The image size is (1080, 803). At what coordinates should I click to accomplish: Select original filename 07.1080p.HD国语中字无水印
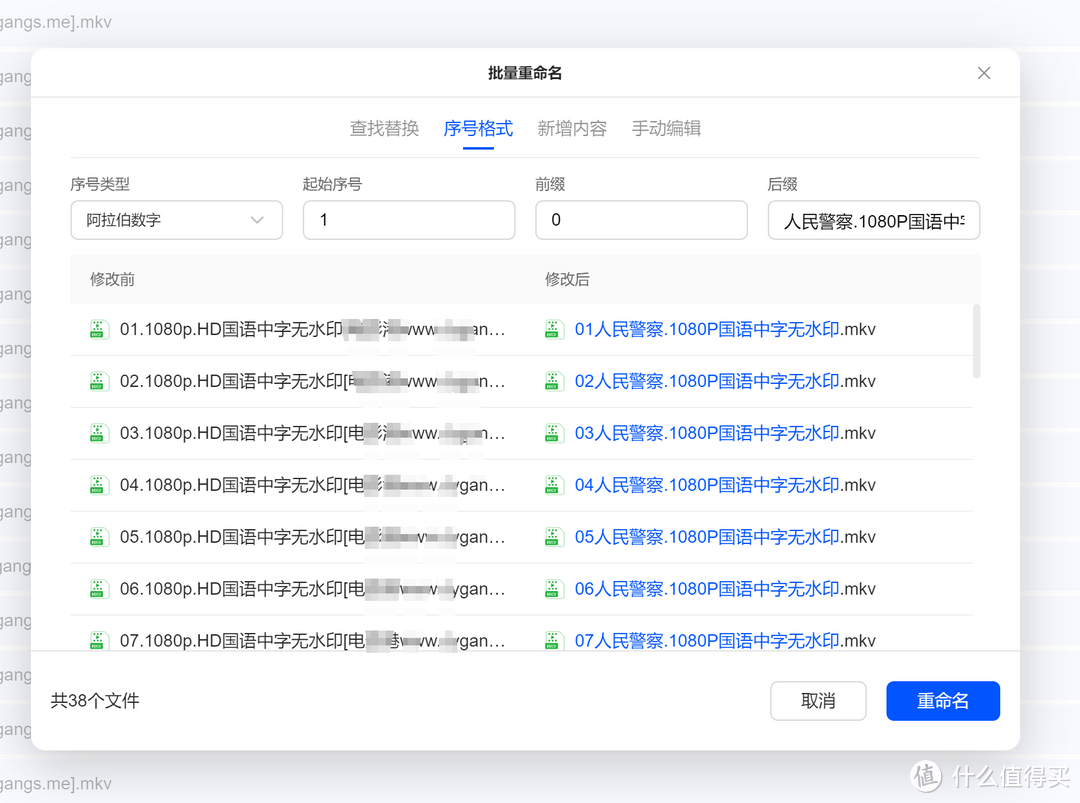[312, 640]
